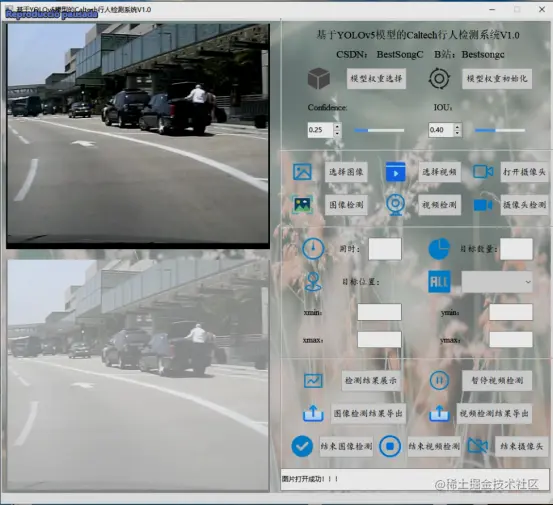
Task: Click the xmin coordinate field
Action: click(379, 312)
